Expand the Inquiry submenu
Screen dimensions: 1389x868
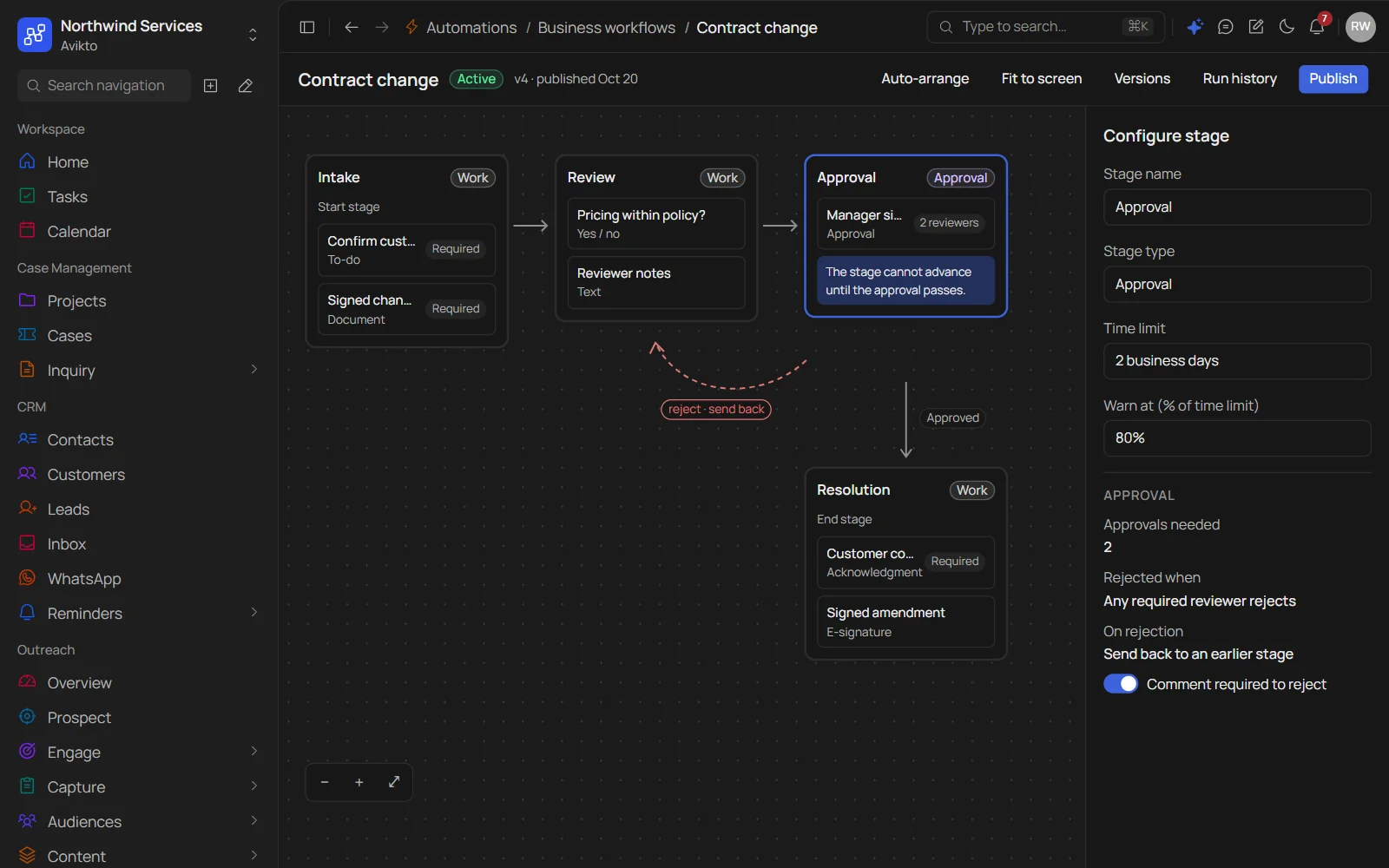coord(253,370)
